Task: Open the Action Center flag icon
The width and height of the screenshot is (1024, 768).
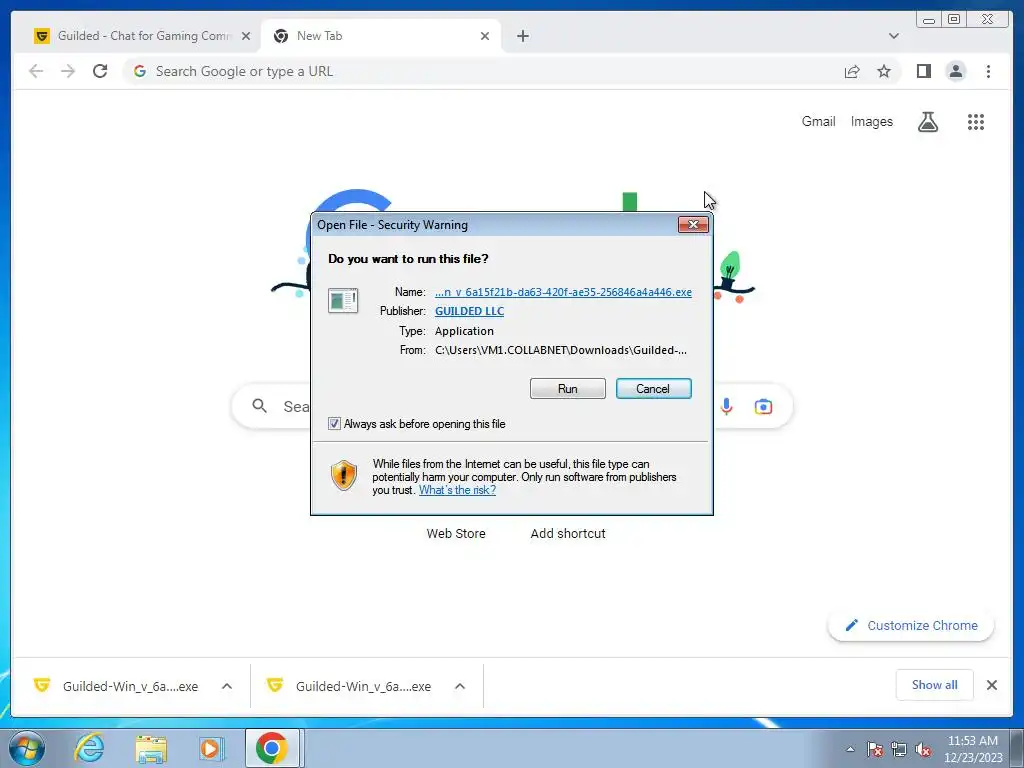Action: (x=875, y=750)
